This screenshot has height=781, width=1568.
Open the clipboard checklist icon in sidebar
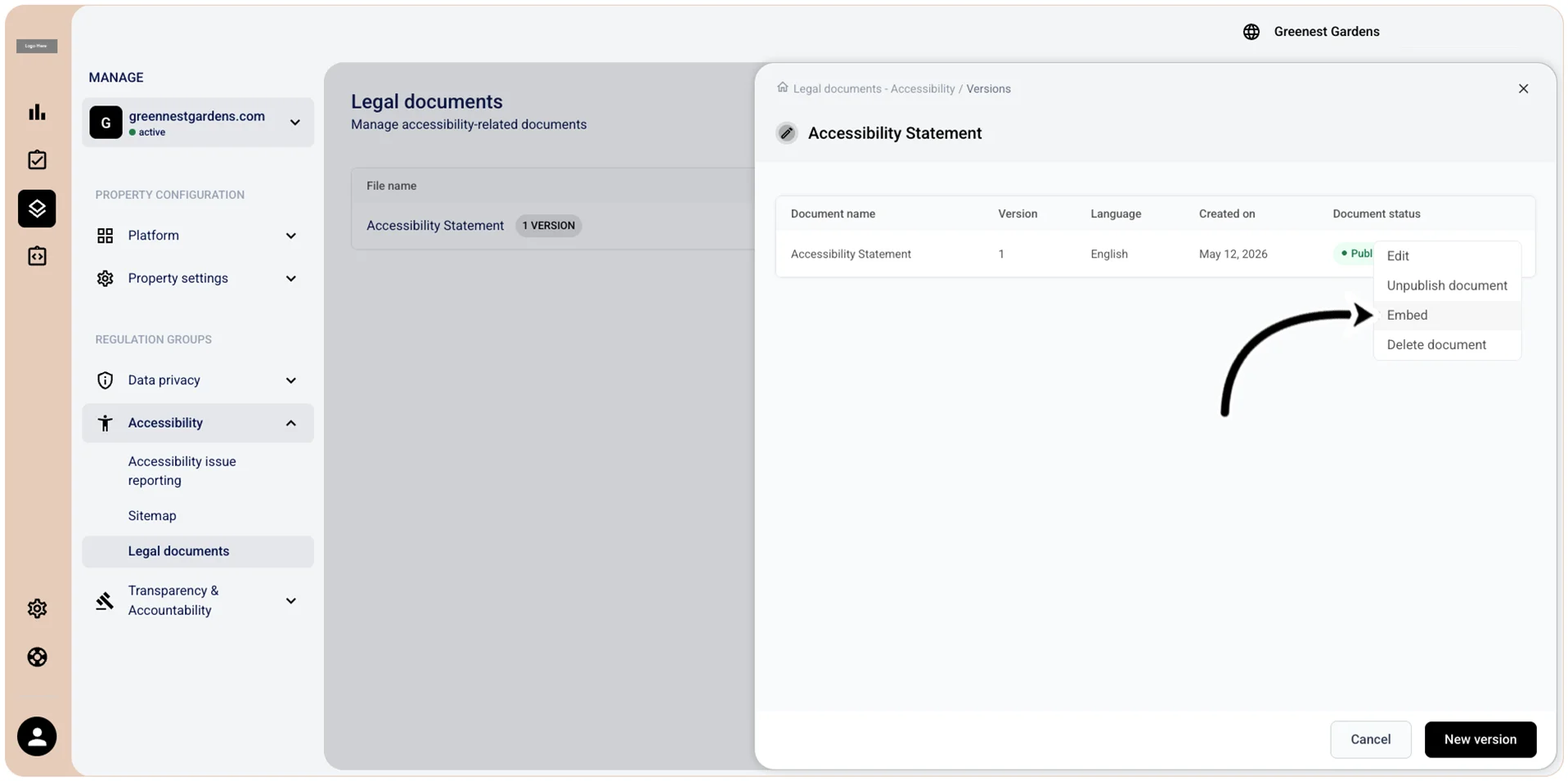coord(37,159)
